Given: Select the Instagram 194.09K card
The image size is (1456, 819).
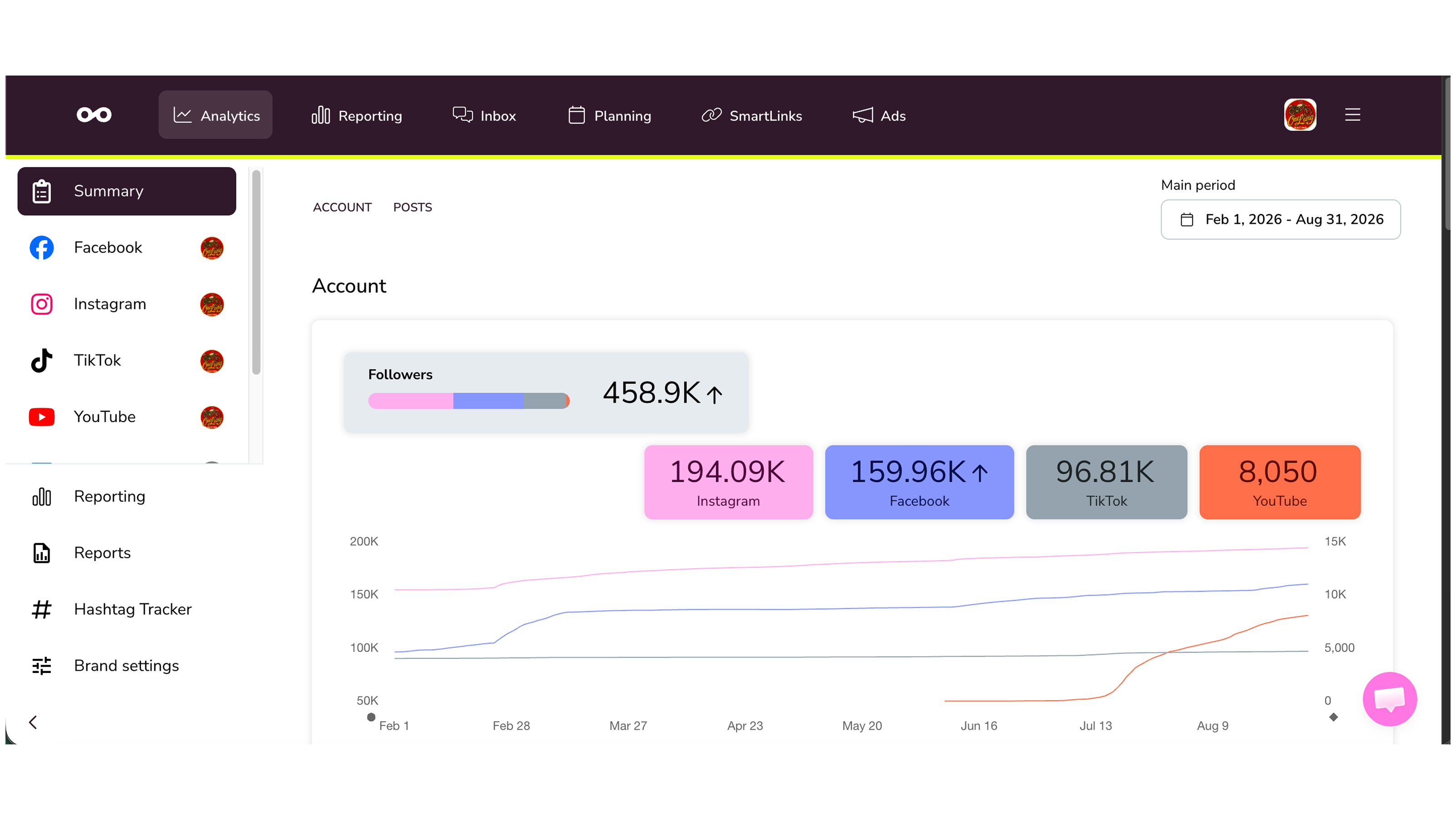Looking at the screenshot, I should pyautogui.click(x=728, y=482).
